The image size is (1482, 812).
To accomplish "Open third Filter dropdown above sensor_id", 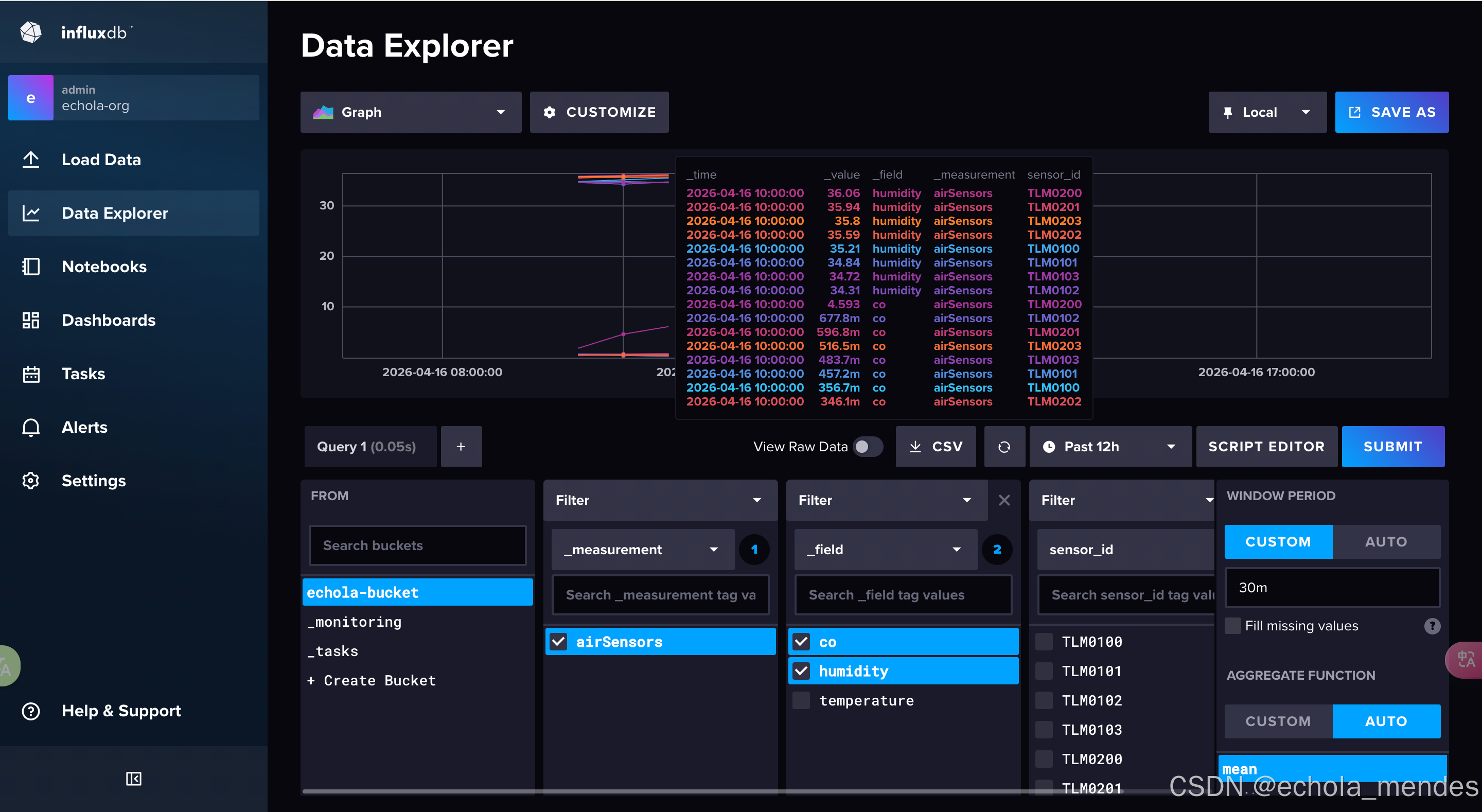I will [x=1122, y=500].
